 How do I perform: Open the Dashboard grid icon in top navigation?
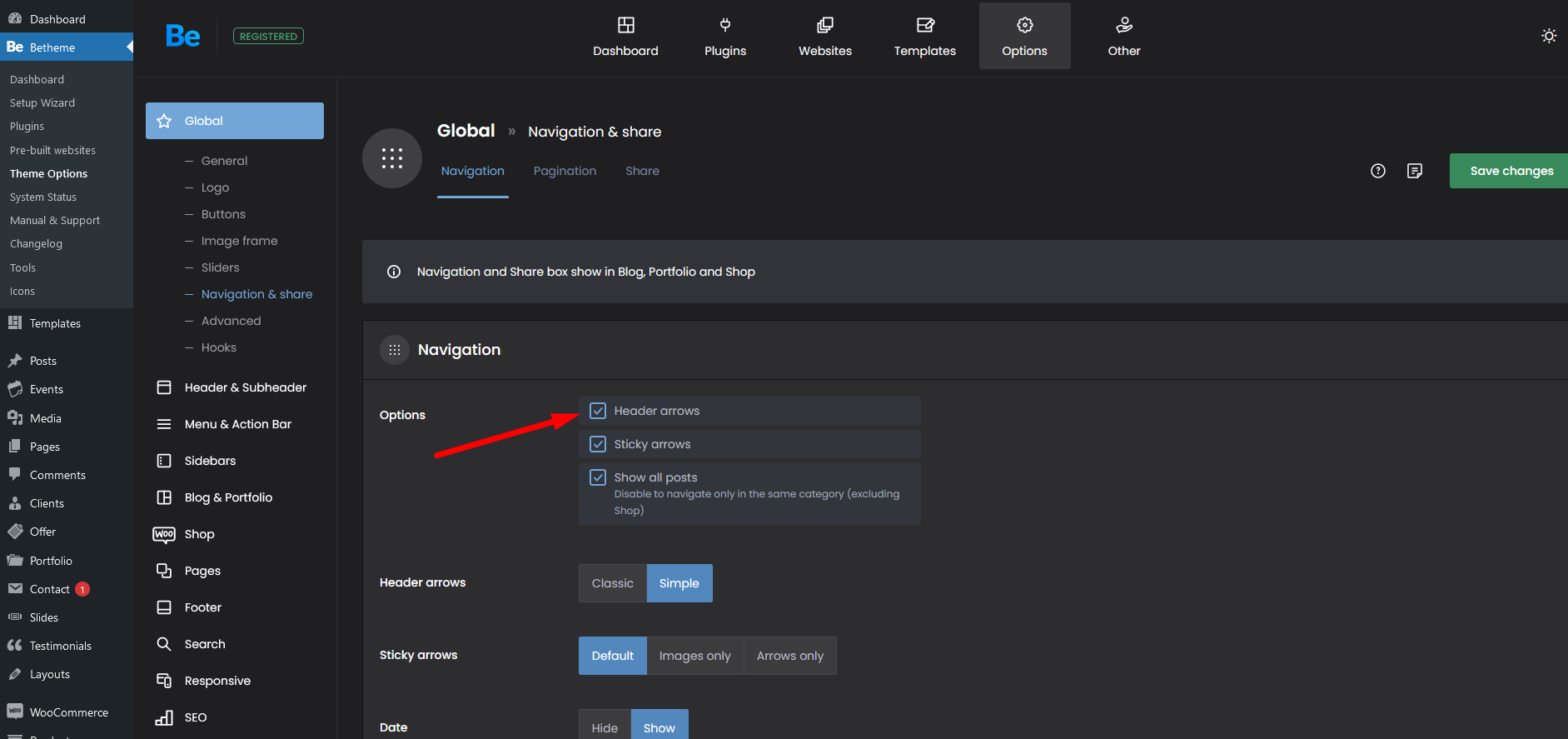[625, 25]
